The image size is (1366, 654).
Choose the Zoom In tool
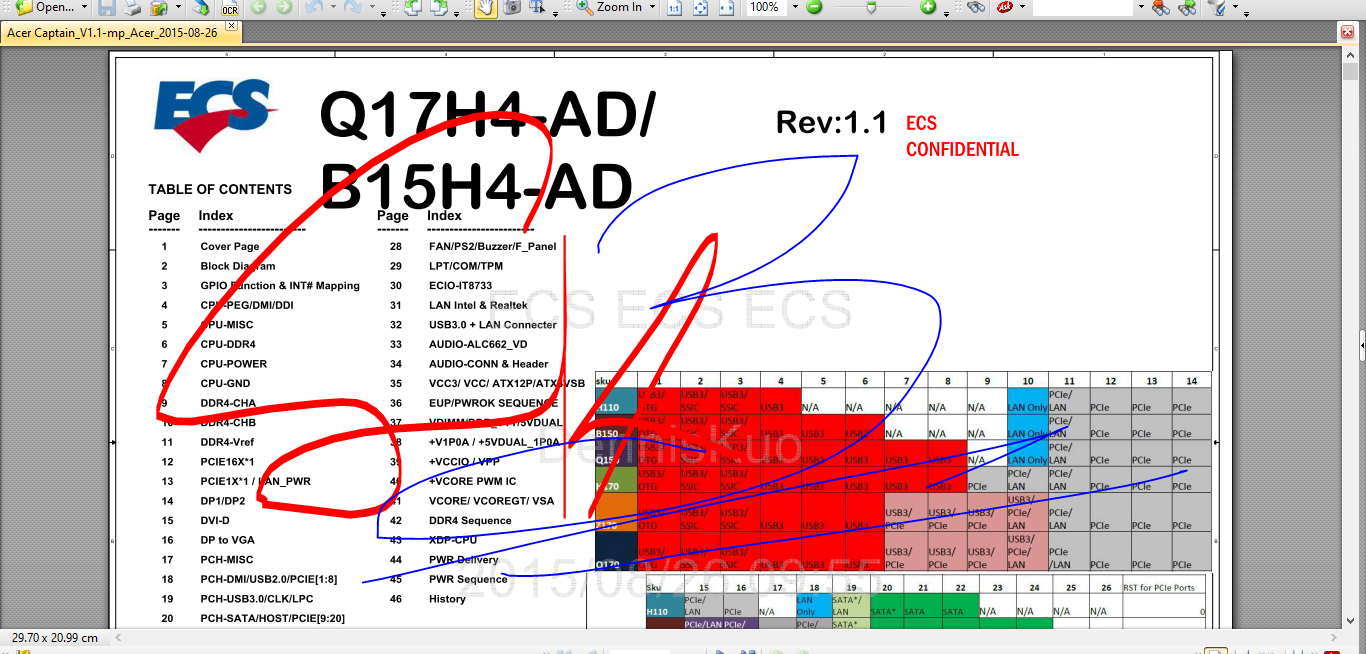pyautogui.click(x=609, y=7)
